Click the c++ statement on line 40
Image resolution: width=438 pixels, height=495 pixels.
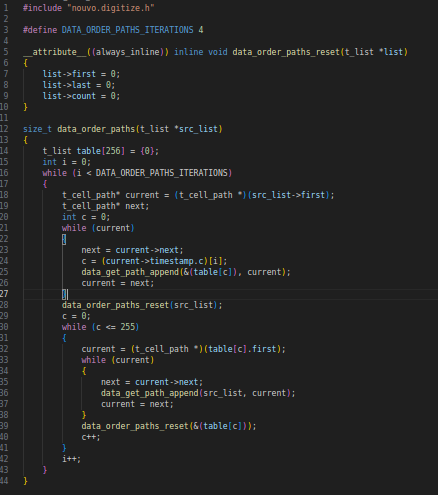pyautogui.click(x=91, y=437)
